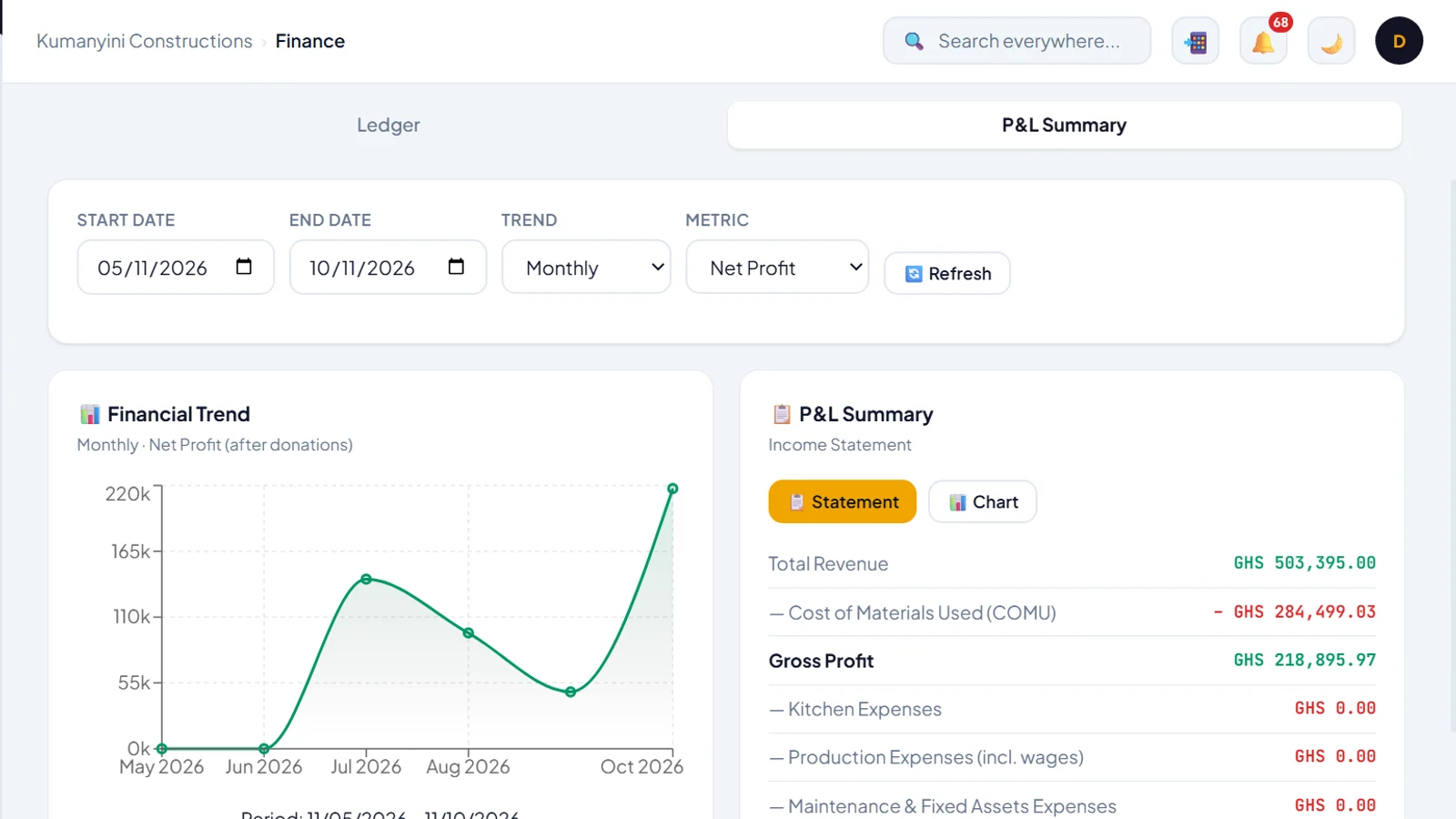The width and height of the screenshot is (1456, 819).
Task: Focus the Search everywhere field
Action: pos(1017,41)
